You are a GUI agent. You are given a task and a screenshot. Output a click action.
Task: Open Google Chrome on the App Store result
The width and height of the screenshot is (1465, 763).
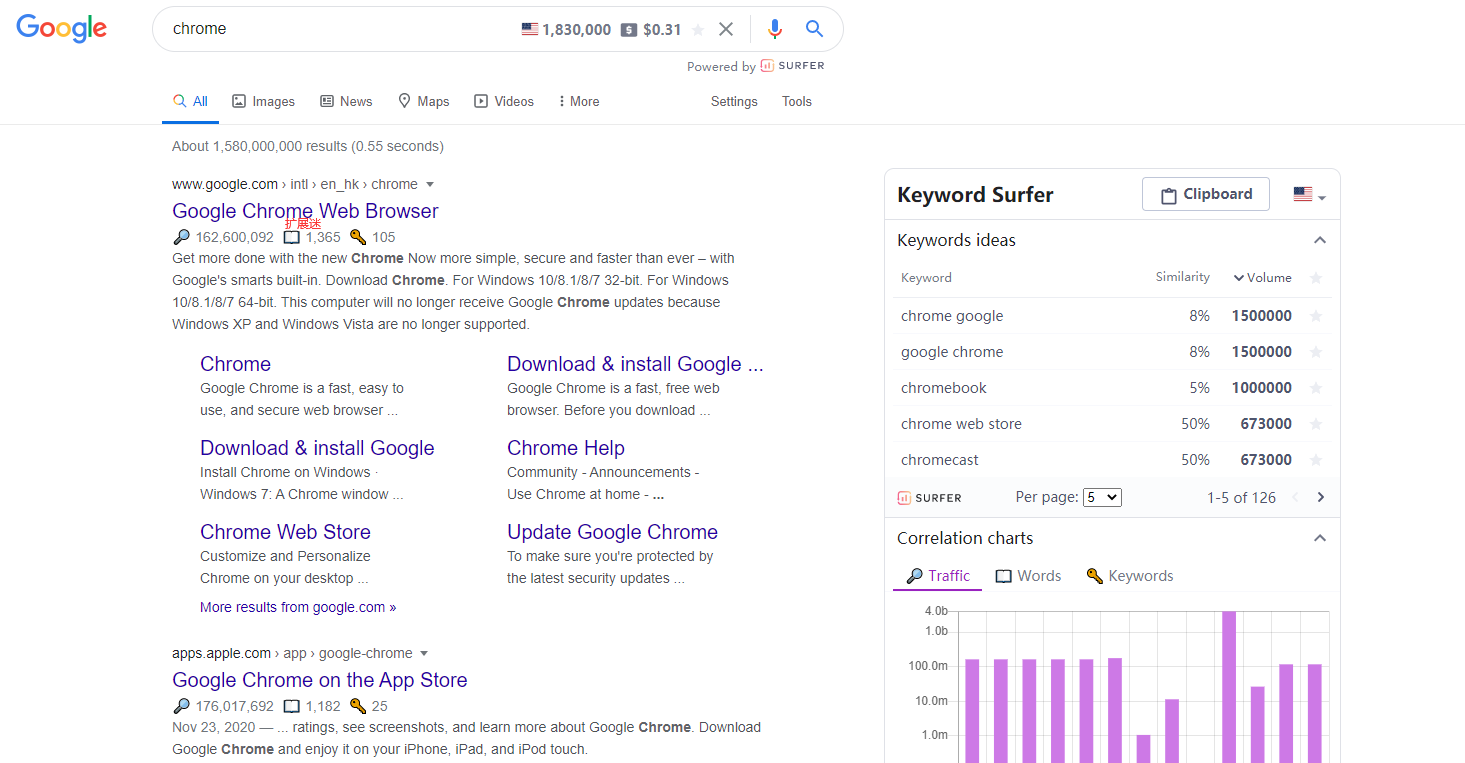pos(320,680)
